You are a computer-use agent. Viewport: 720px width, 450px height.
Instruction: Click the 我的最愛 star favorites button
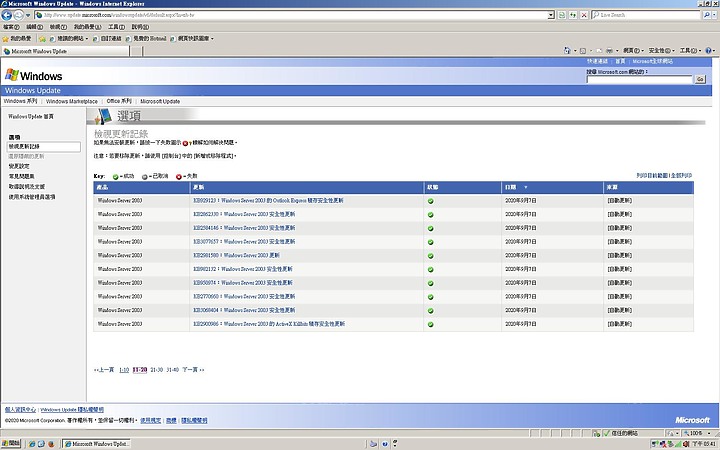pos(17,39)
